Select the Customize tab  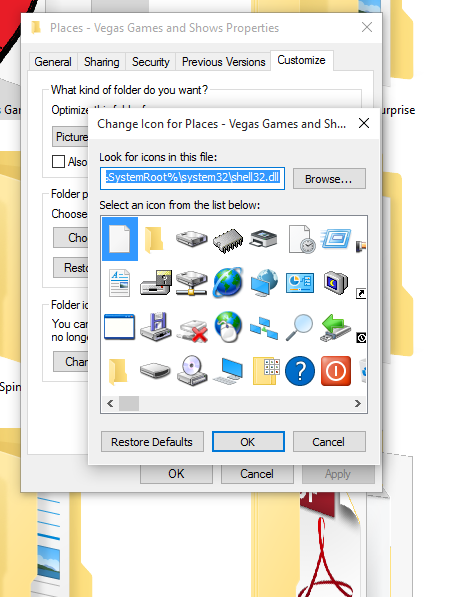click(302, 60)
